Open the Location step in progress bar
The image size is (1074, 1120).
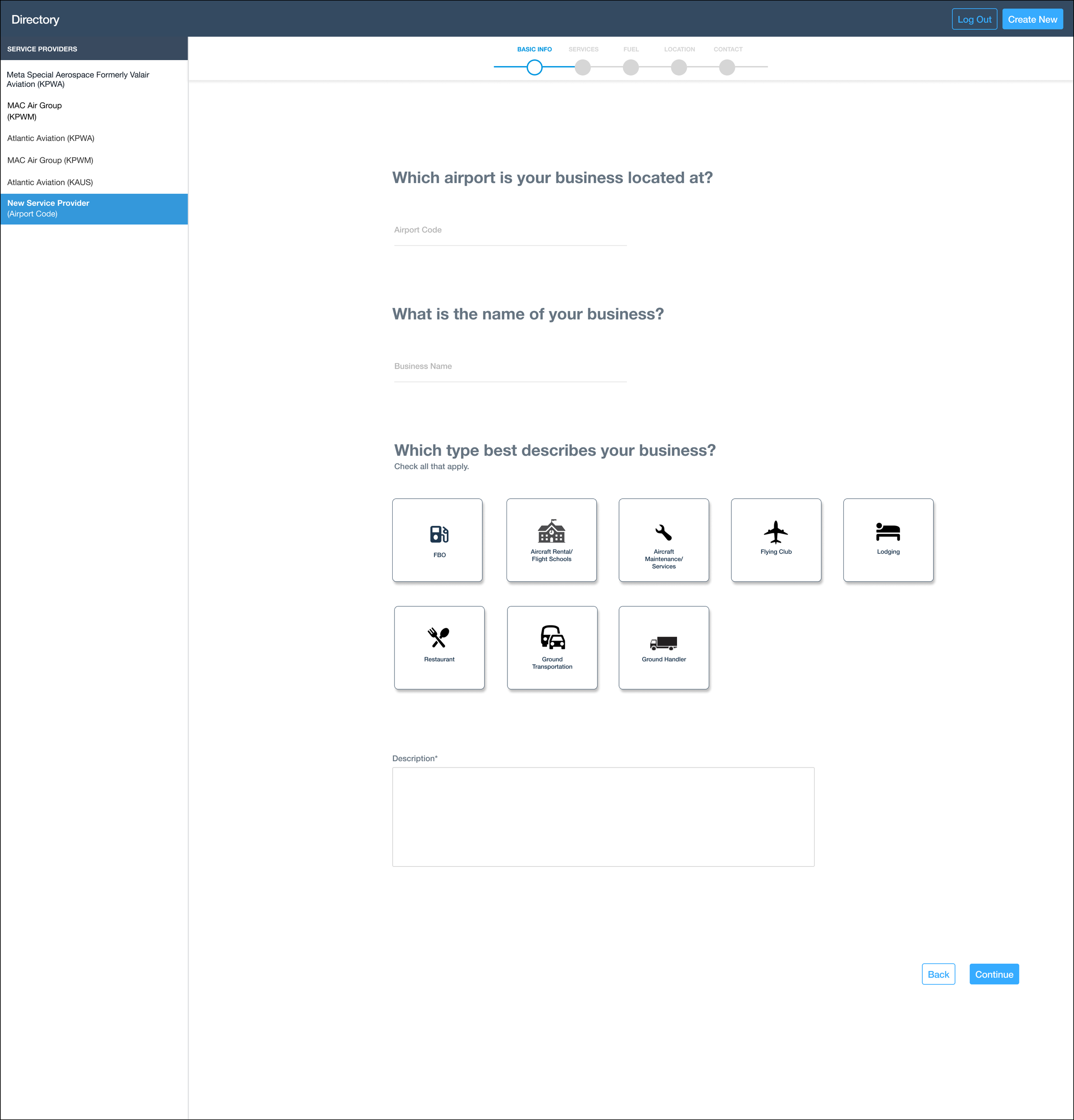click(x=679, y=67)
